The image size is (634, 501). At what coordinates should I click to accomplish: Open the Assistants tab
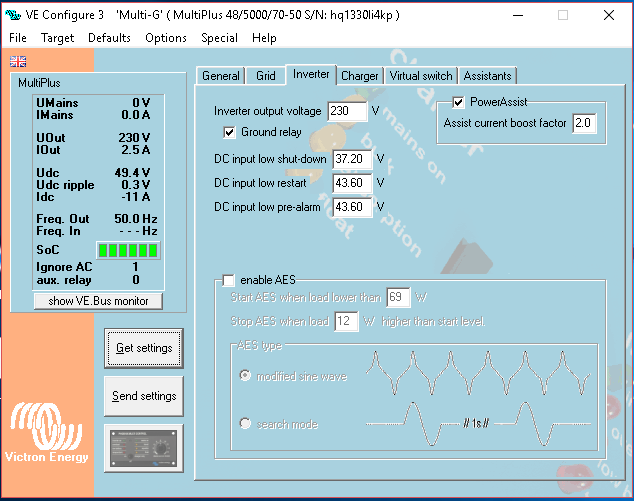[487, 76]
